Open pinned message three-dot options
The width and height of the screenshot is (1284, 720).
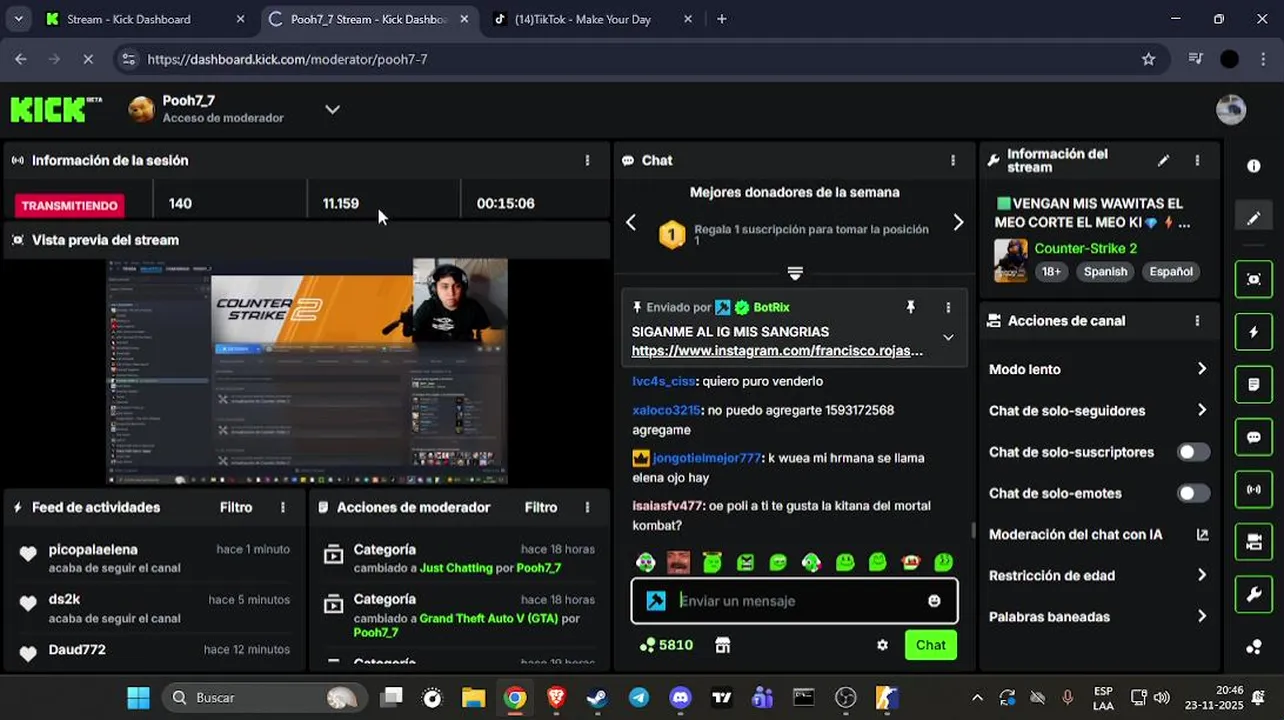[948, 307]
